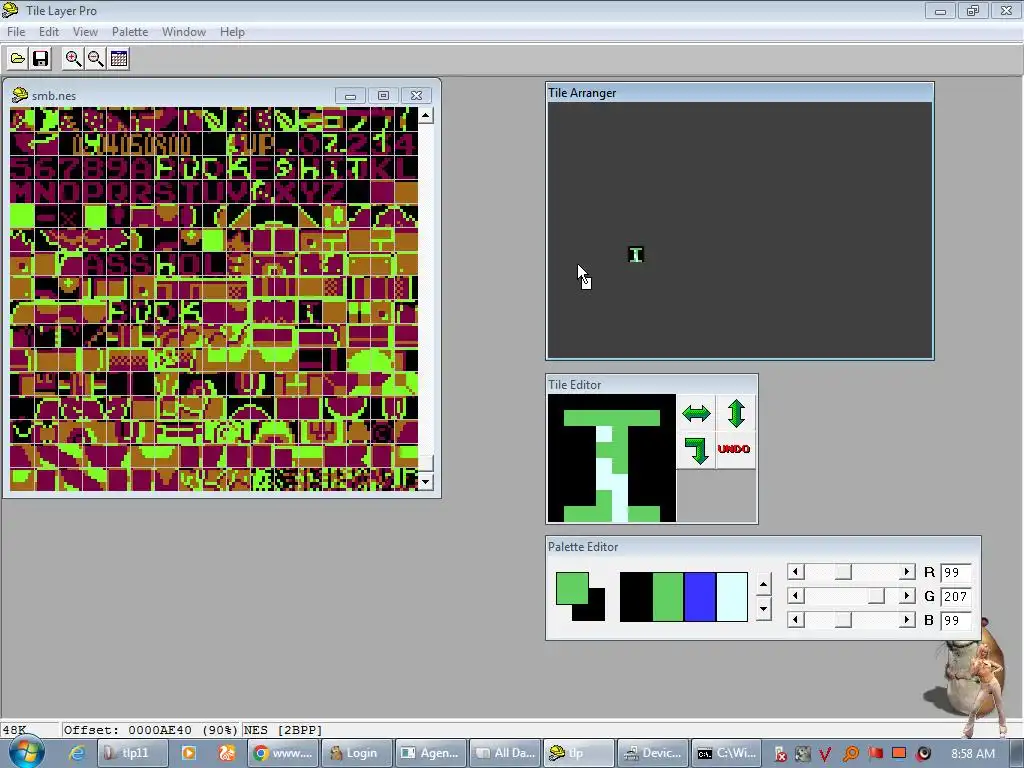Increase blue with the B slider right arrow
This screenshot has width=1024, height=768.
pos(906,619)
